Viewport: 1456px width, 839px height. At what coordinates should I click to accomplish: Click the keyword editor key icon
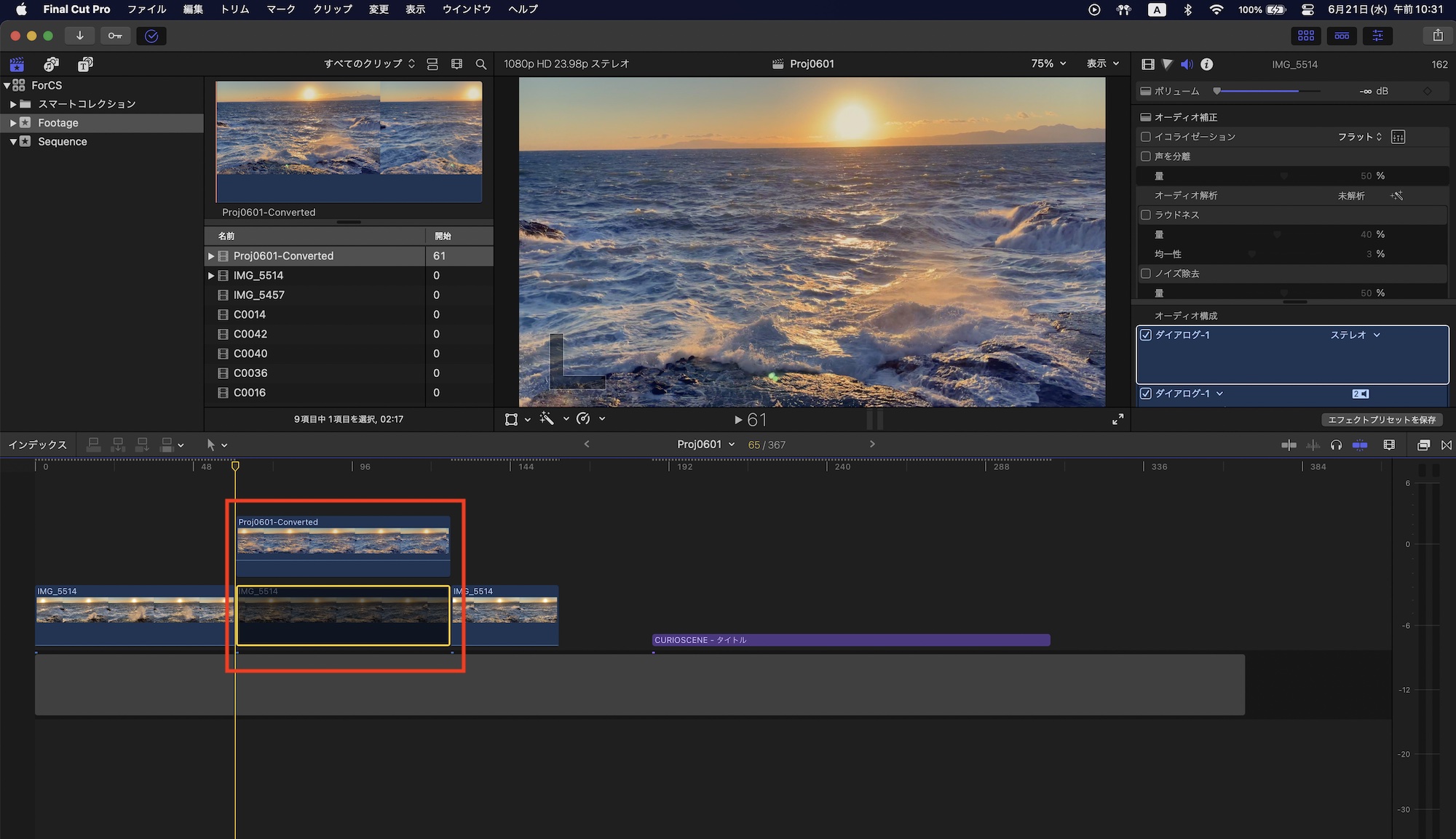point(115,36)
